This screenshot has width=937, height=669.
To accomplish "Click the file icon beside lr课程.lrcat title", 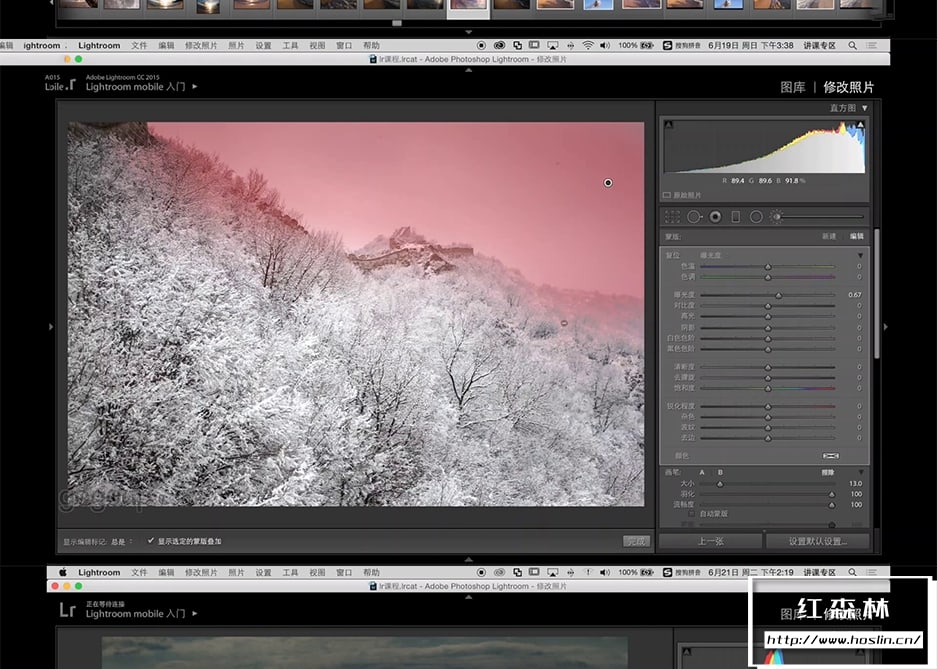I will [x=373, y=59].
